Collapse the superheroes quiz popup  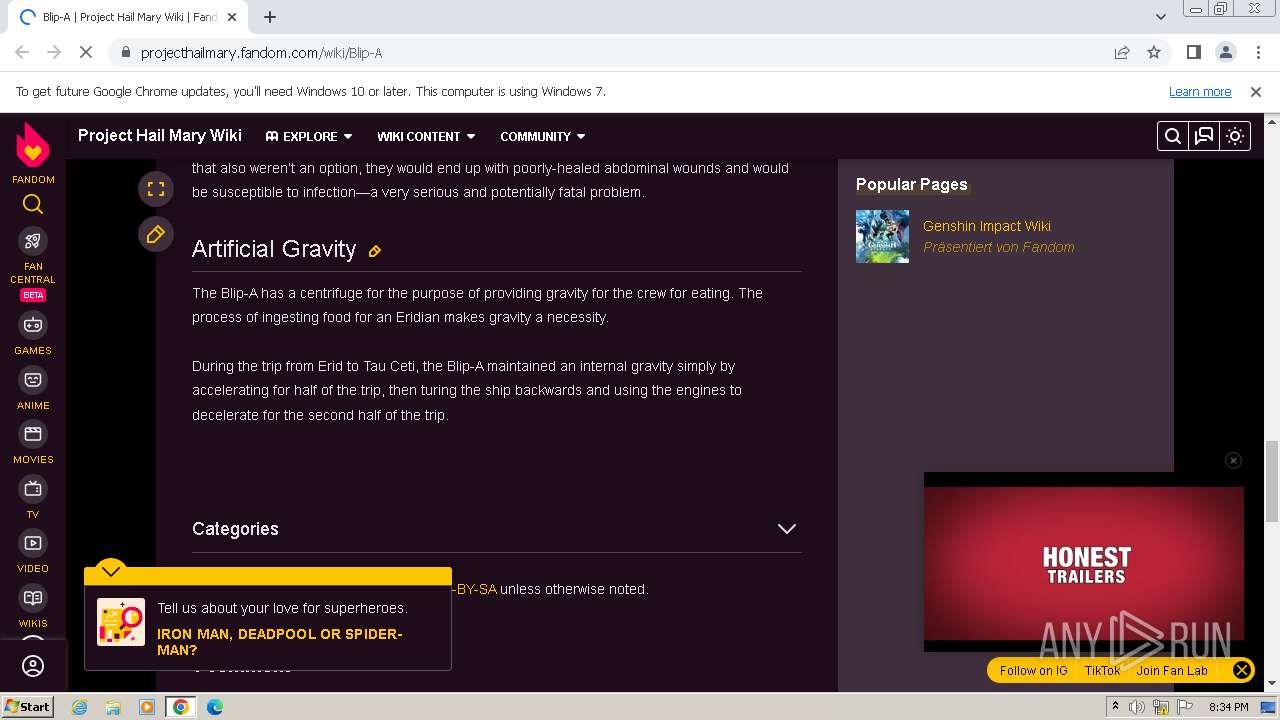[111, 571]
